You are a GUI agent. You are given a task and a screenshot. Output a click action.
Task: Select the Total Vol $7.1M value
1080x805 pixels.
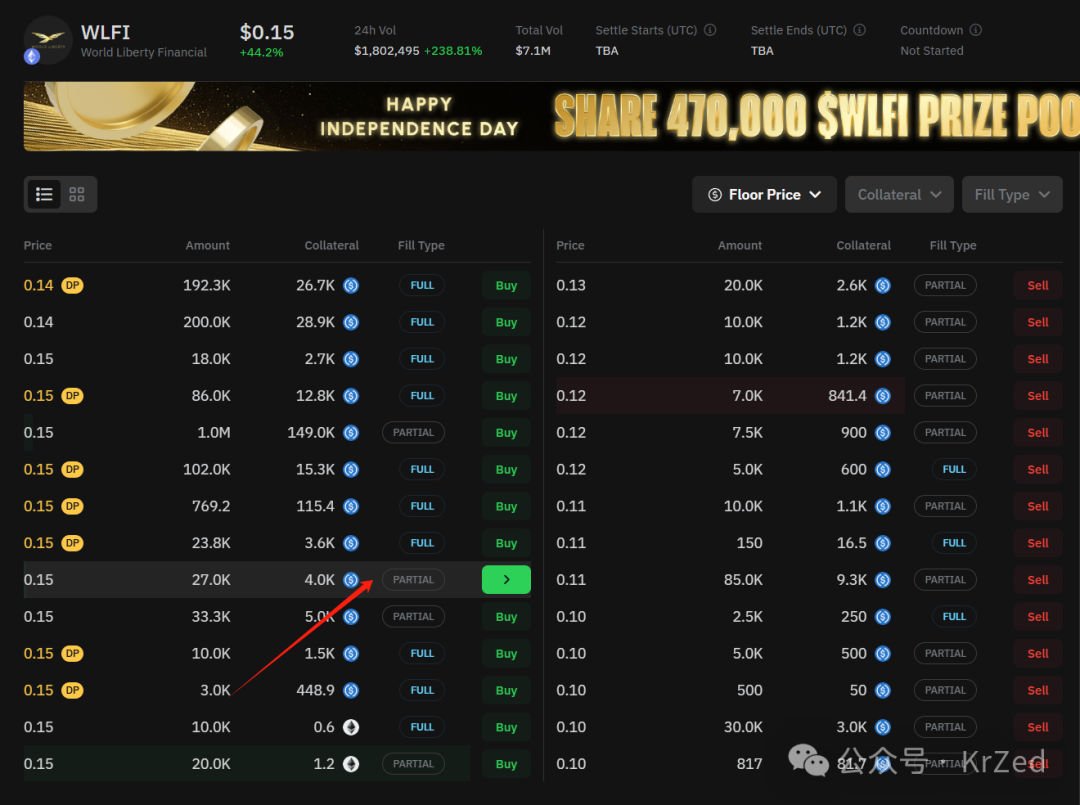tap(533, 51)
